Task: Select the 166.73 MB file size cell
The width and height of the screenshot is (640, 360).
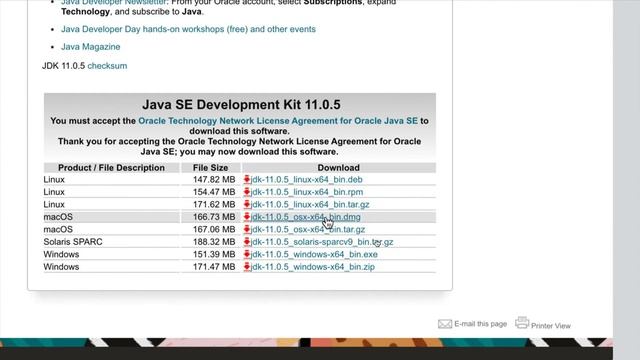Action: pyautogui.click(x=214, y=217)
